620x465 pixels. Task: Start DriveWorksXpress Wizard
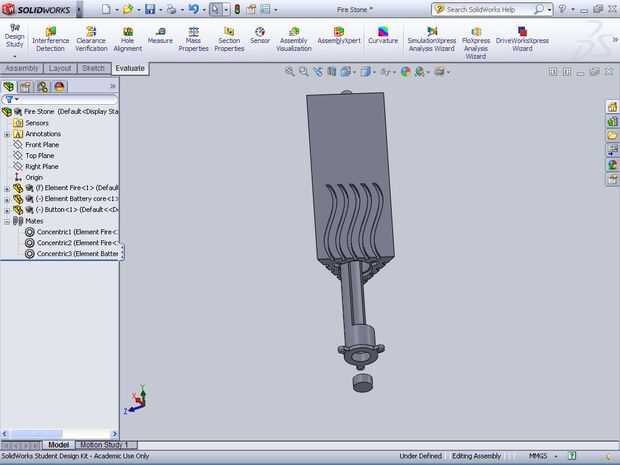coord(522,39)
